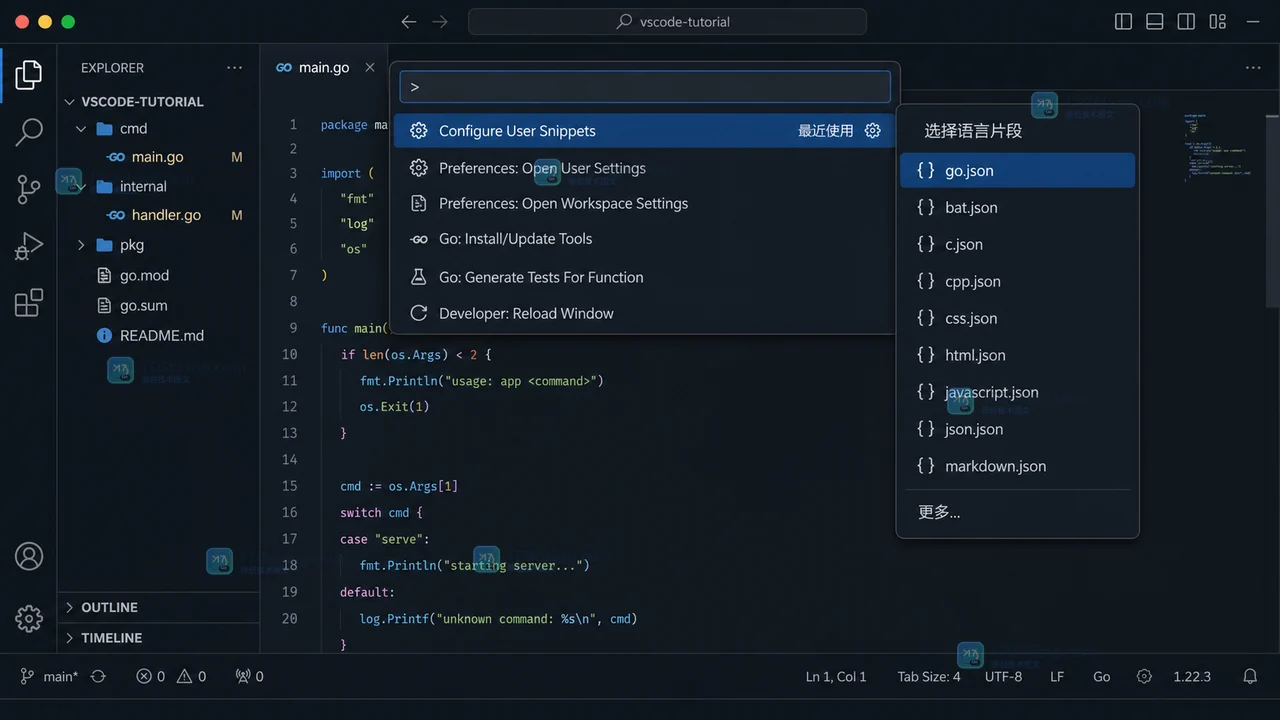Image resolution: width=1280 pixels, height=720 pixels.
Task: Select css.json snippet file
Action: coord(1017,318)
